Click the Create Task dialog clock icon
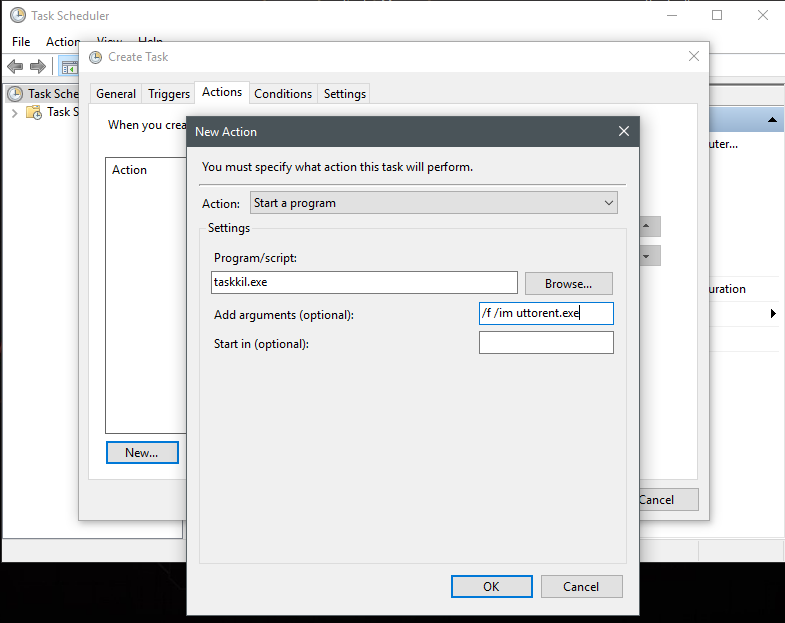The height and width of the screenshot is (623, 785). coord(95,58)
